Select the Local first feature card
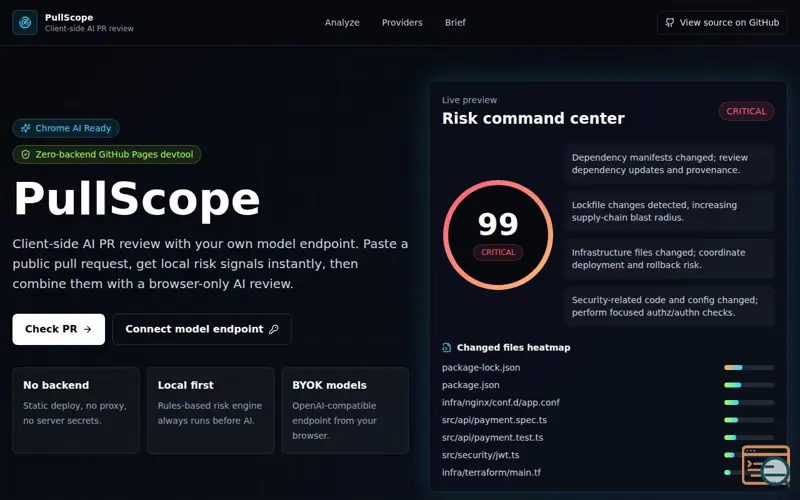This screenshot has width=800, height=500. point(211,410)
